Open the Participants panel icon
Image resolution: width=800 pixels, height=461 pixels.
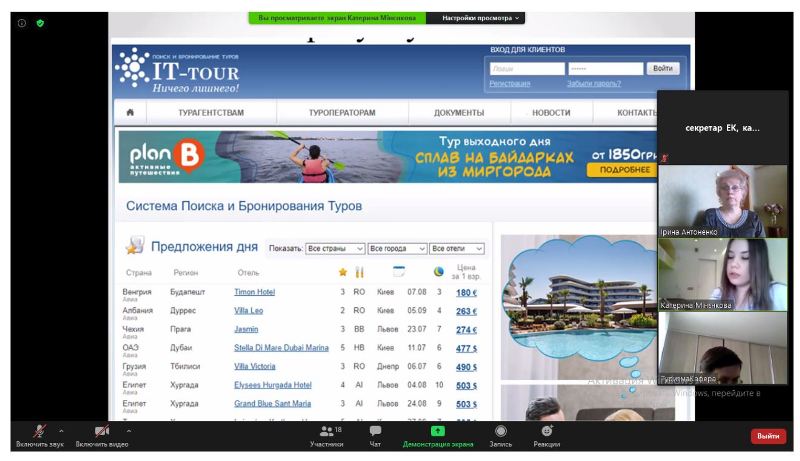click(x=327, y=431)
